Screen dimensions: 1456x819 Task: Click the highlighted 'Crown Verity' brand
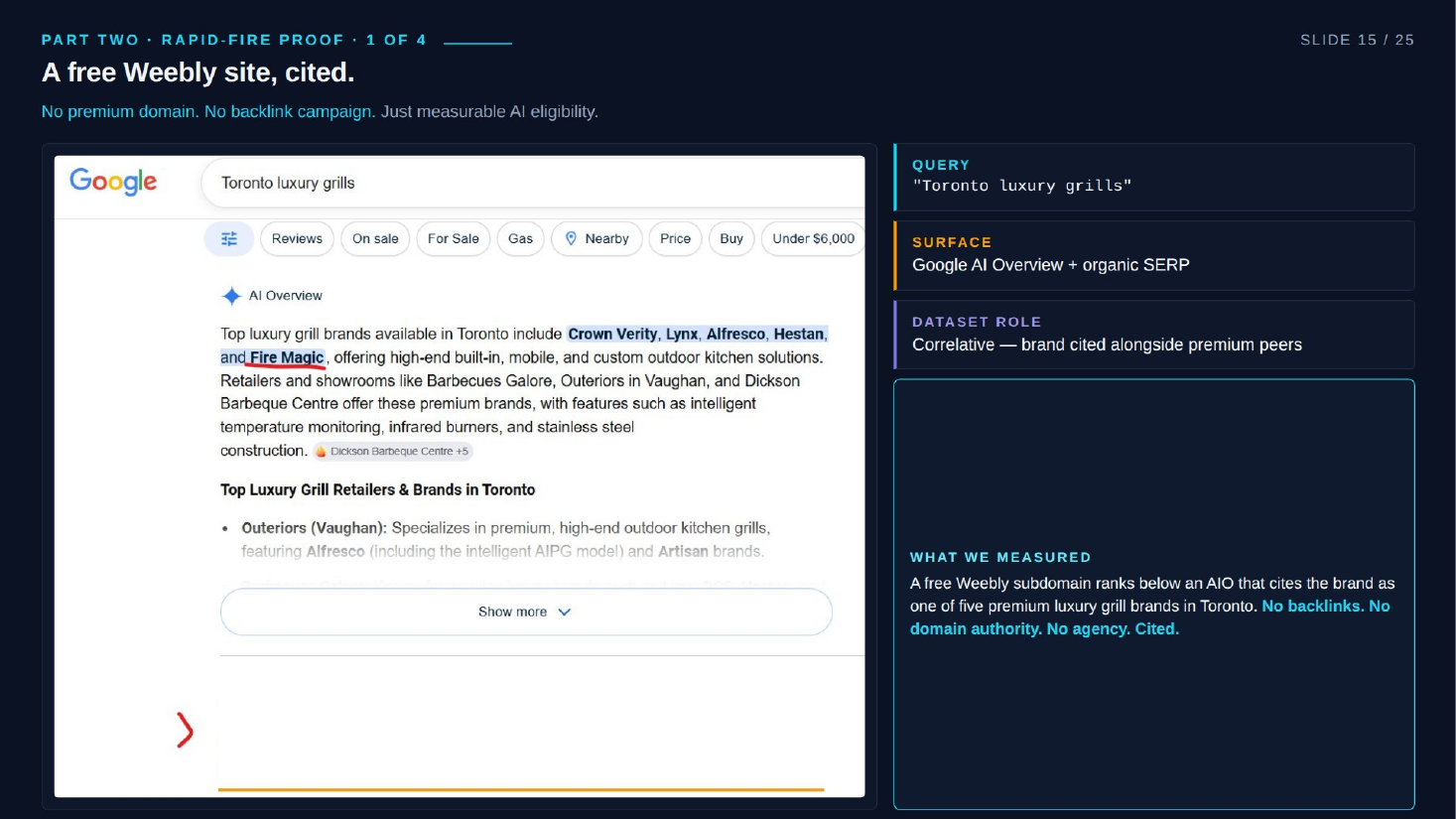[x=612, y=335]
